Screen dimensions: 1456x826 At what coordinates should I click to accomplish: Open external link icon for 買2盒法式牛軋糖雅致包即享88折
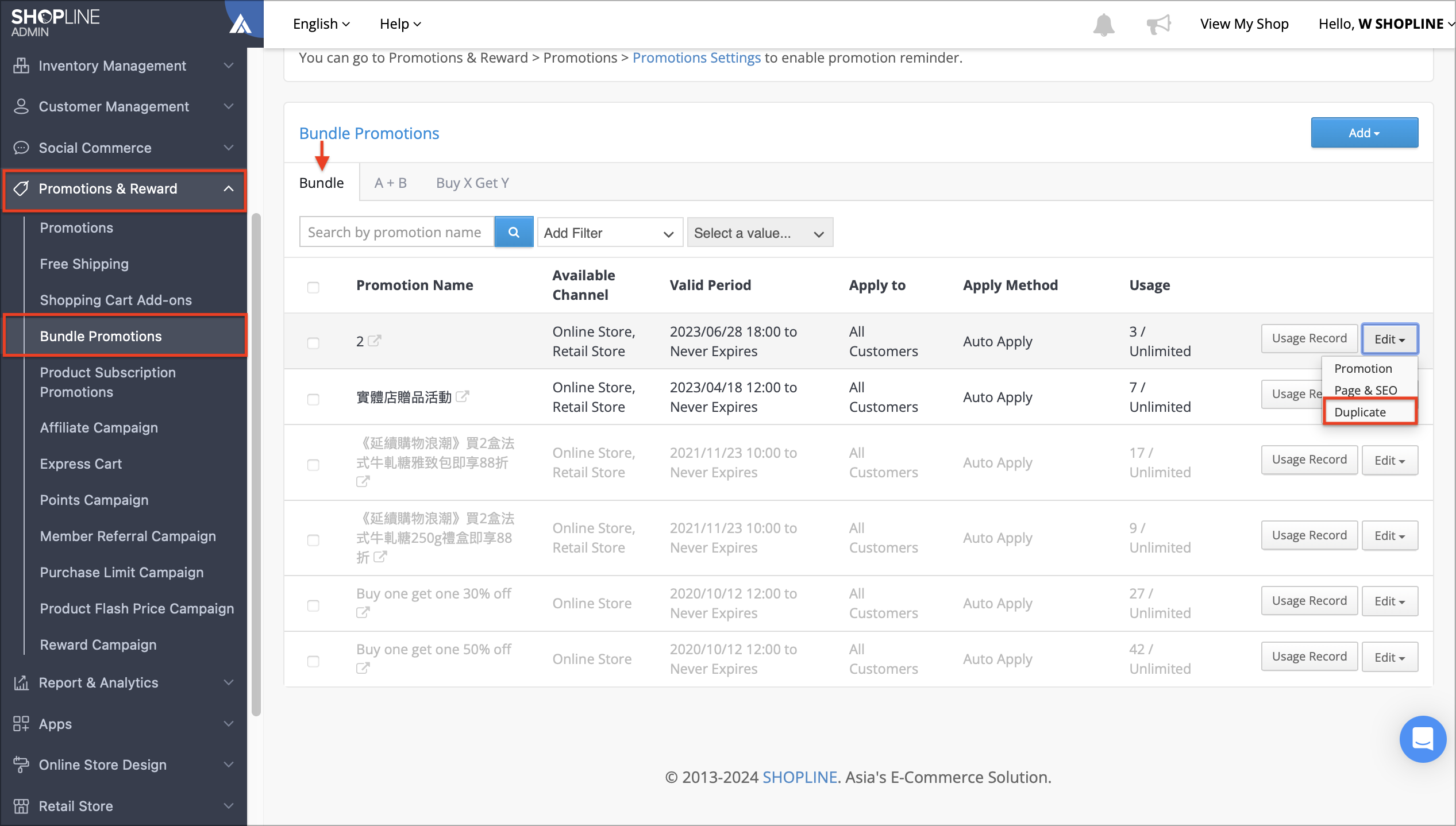363,481
